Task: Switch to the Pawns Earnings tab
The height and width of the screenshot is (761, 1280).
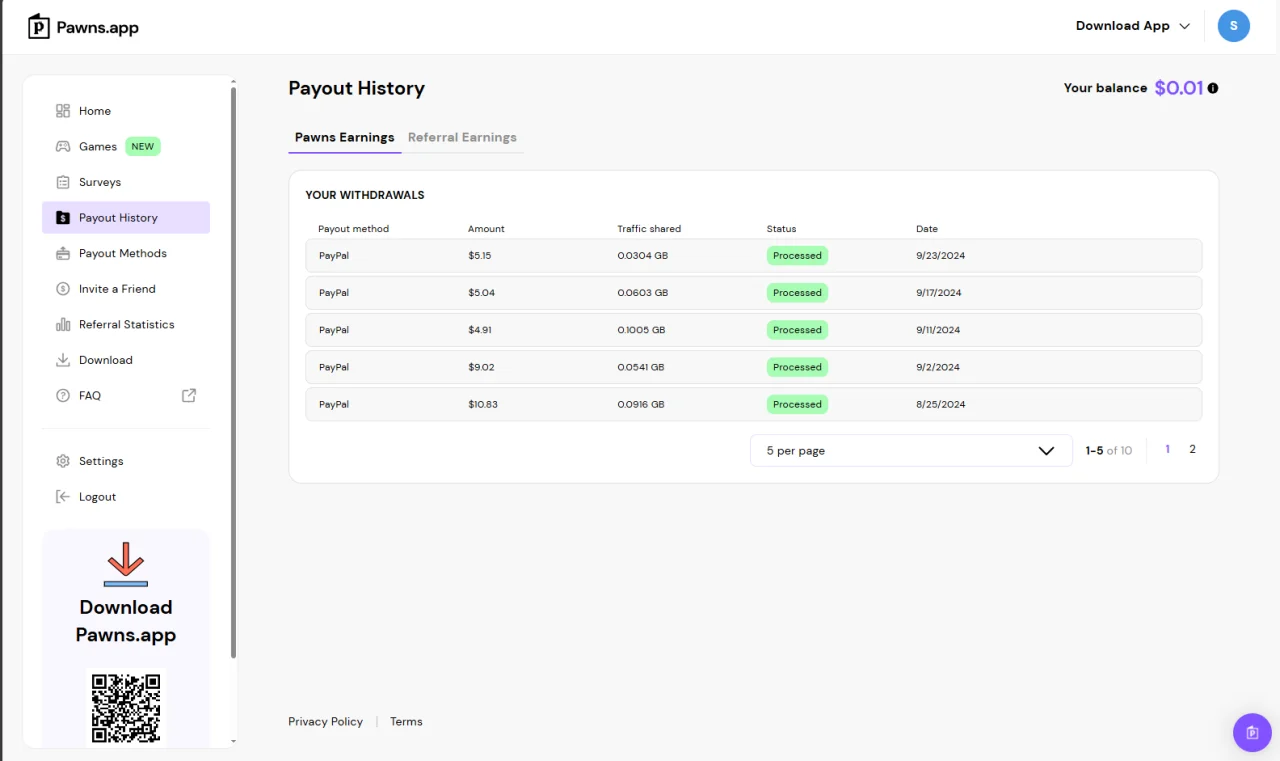Action: tap(345, 138)
